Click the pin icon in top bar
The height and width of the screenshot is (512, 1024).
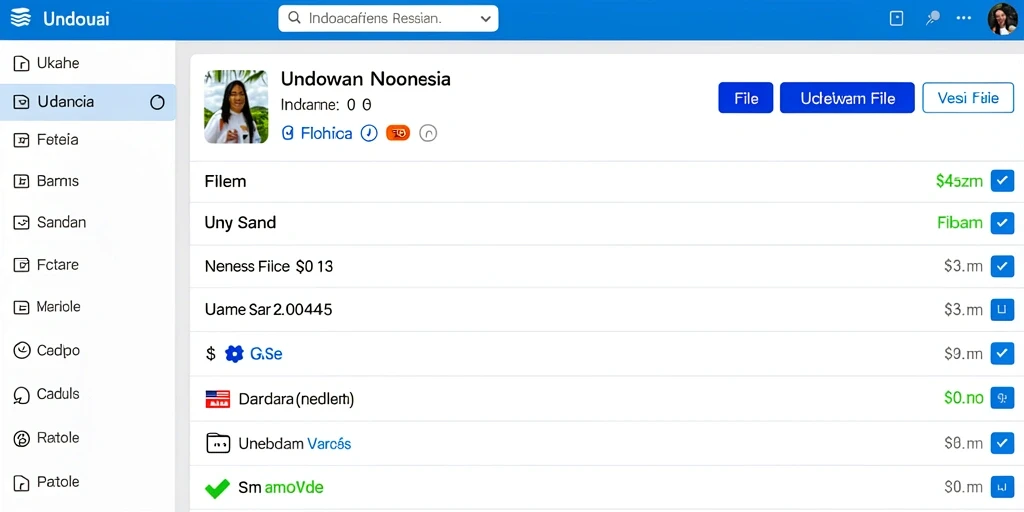(933, 18)
